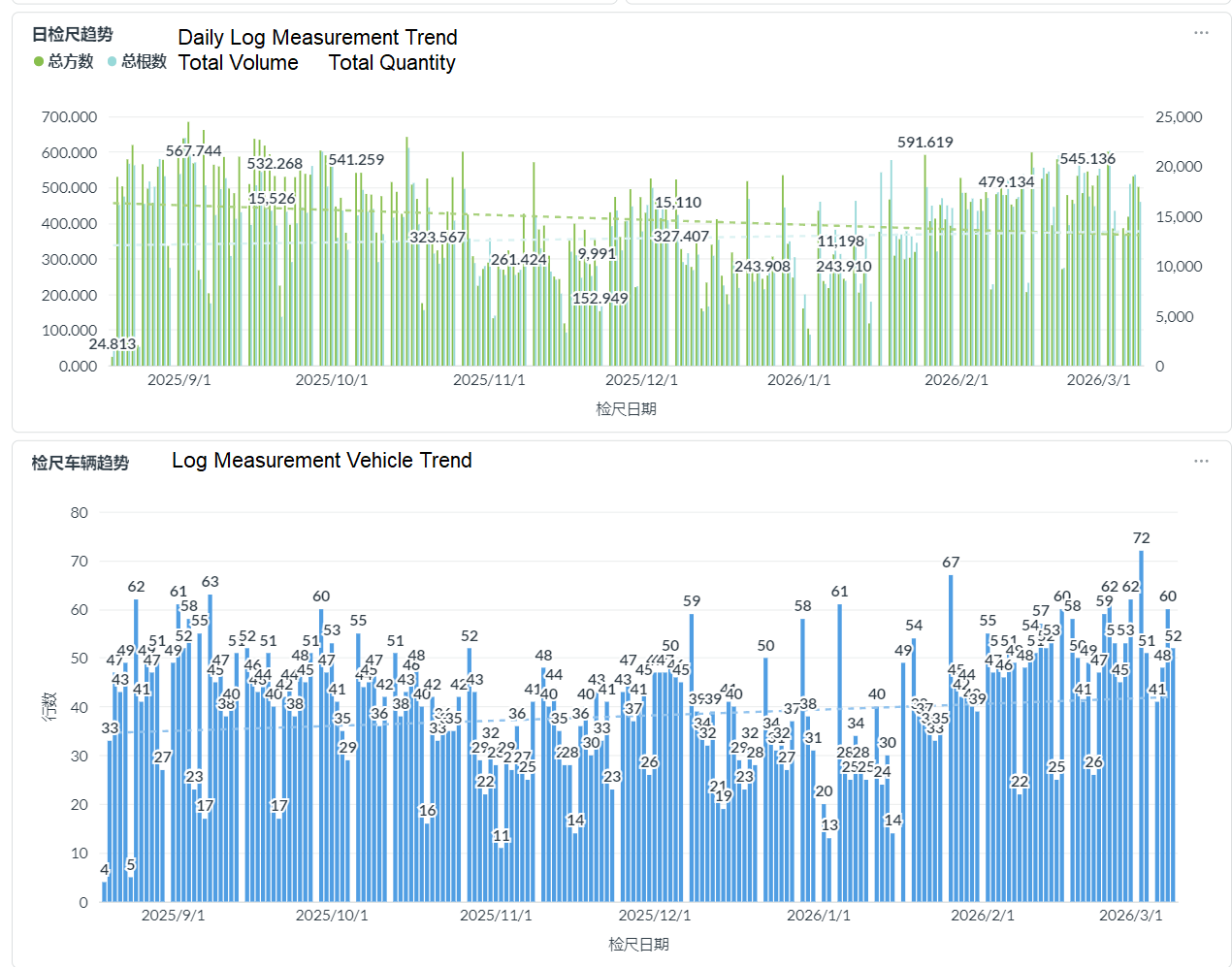Click the light blue 总根数 legend dot
Image resolution: width=1232 pixels, height=967 pixels.
tap(113, 61)
